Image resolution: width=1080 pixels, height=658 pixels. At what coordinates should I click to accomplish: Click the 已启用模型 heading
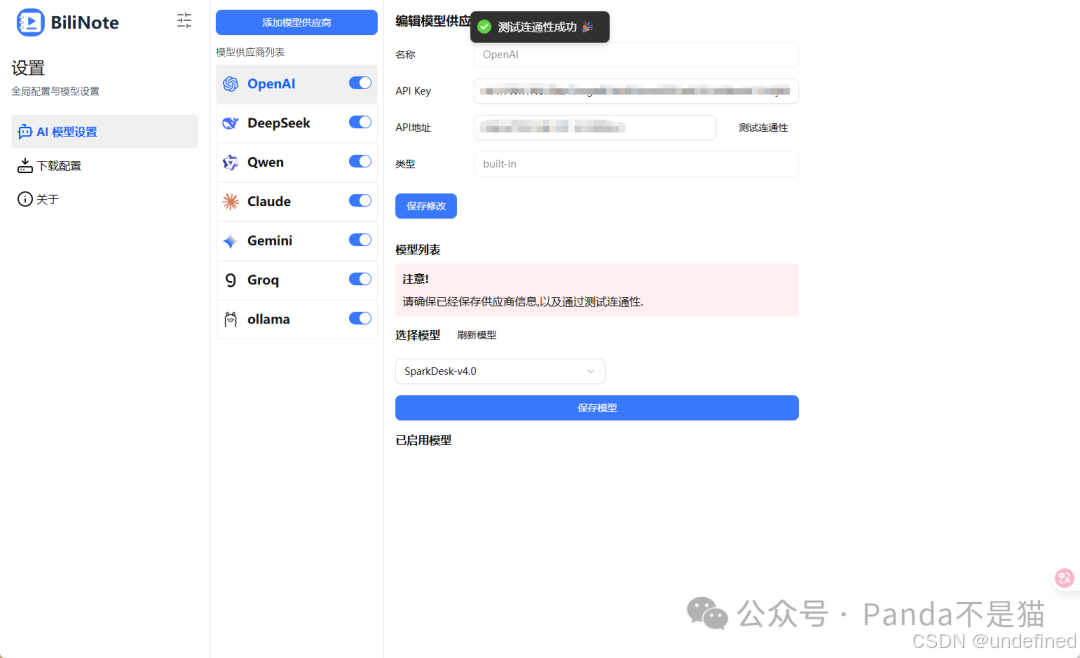[x=424, y=440]
